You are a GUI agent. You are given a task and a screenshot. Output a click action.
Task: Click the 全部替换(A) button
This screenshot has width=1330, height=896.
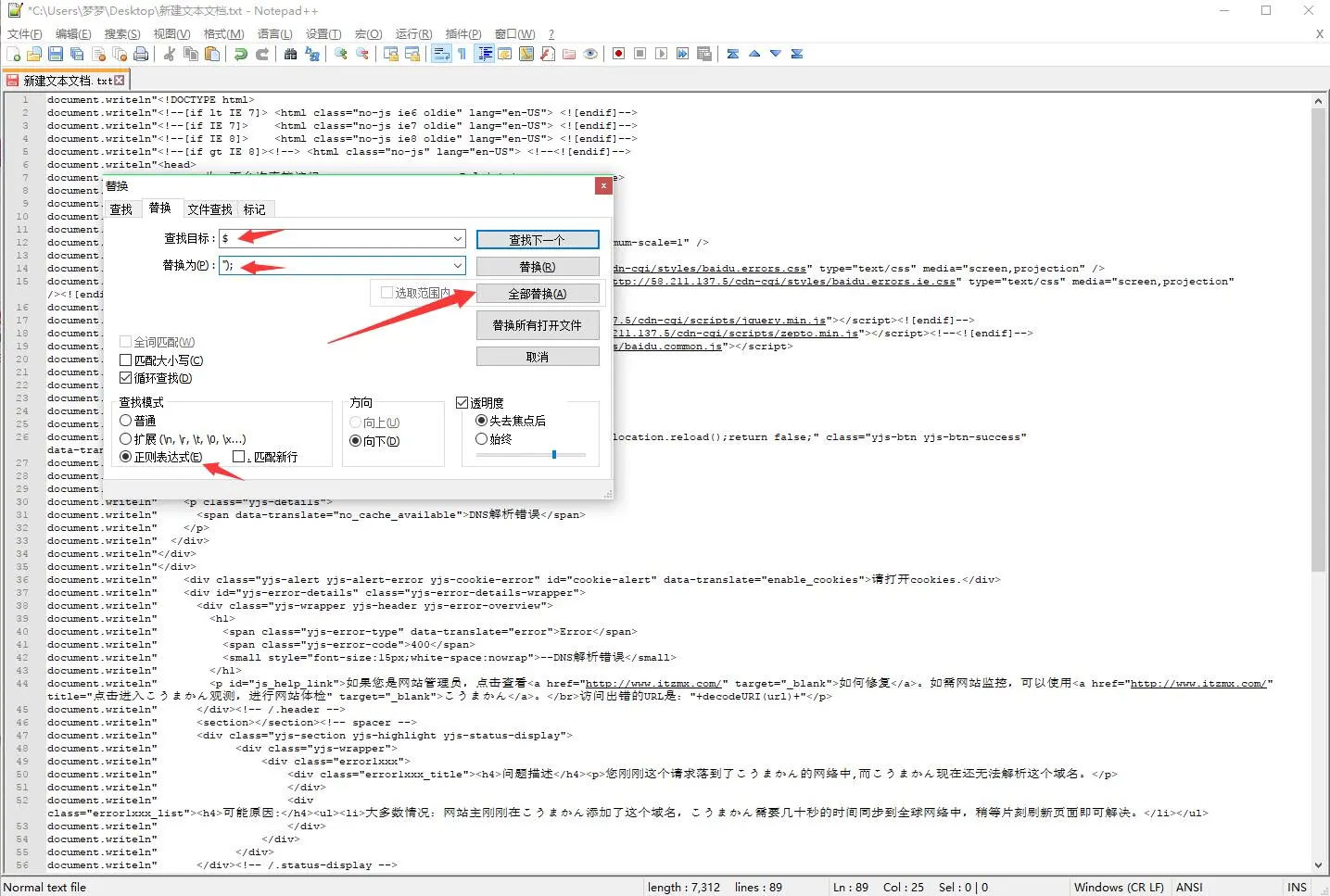[538, 294]
